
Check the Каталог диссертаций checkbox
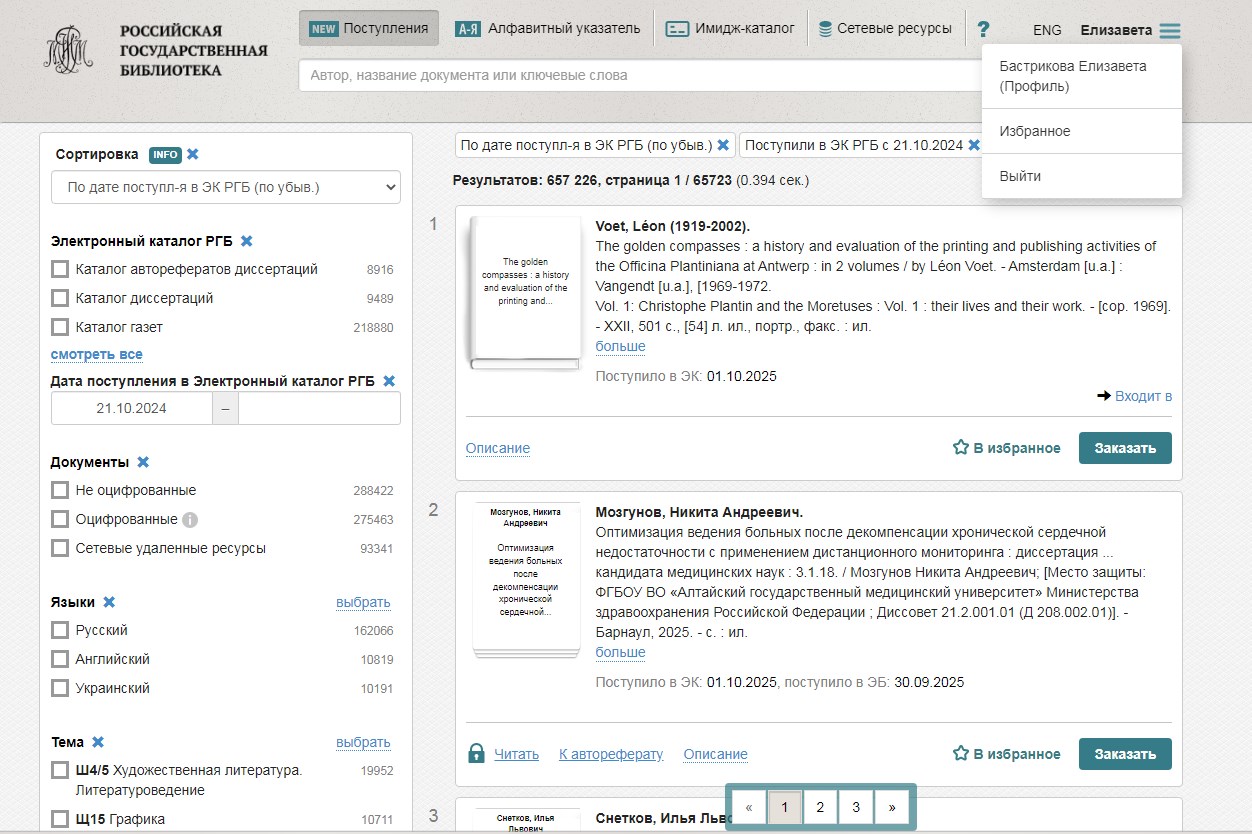coord(60,298)
